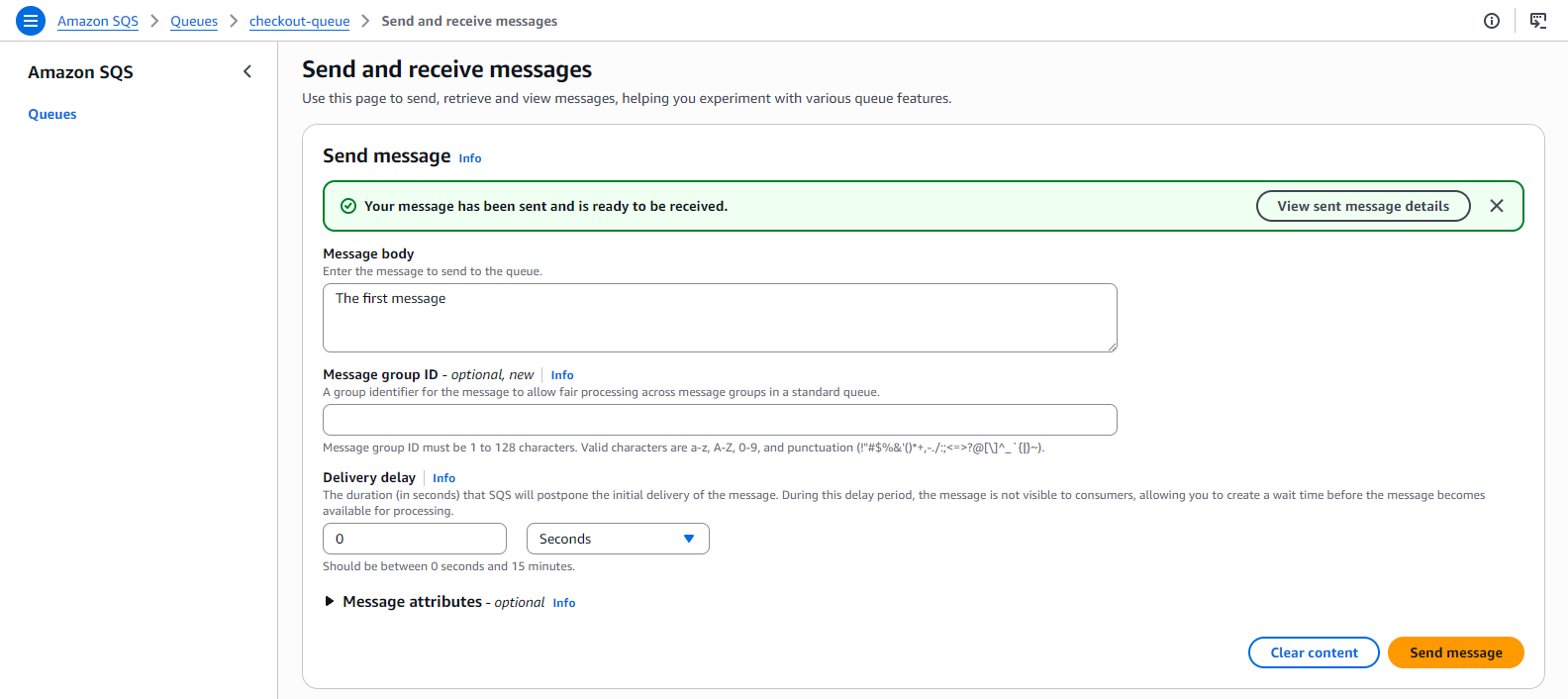Click the delivery delay value field
Image resolution: width=1568 pixels, height=699 pixels.
pos(415,539)
